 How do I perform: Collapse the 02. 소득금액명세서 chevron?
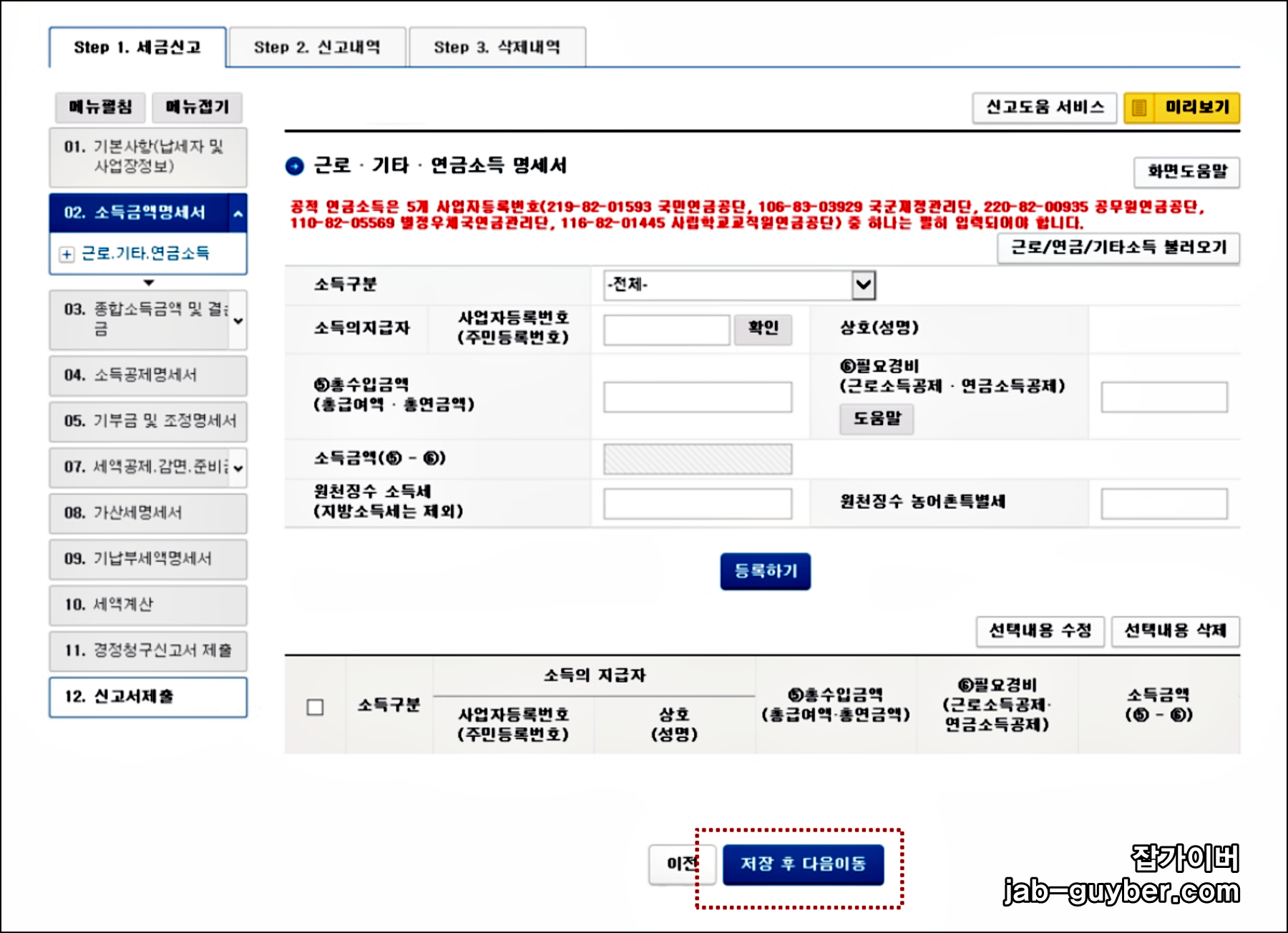coord(238,213)
